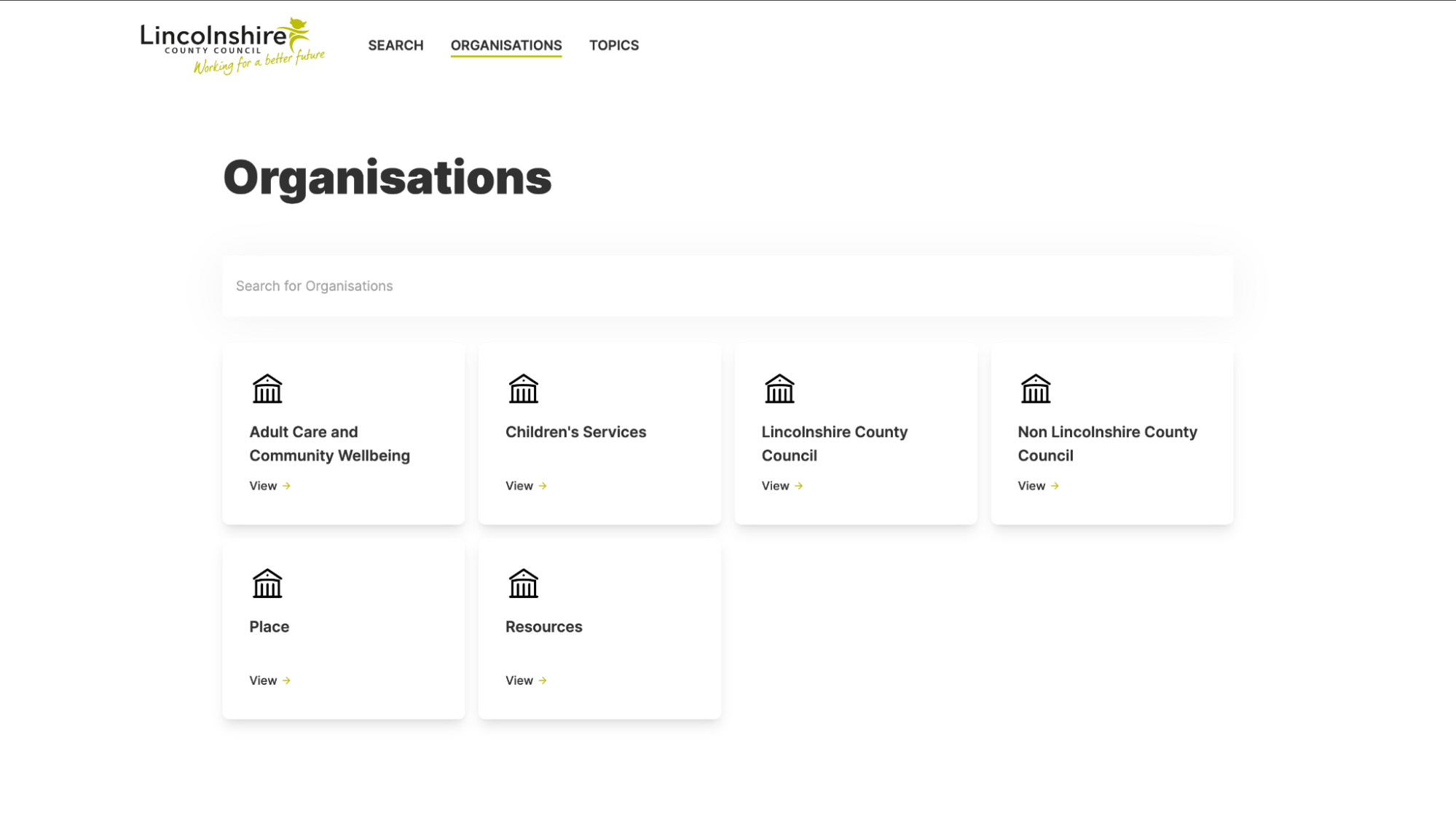View Adult Care and Community Wellbeing
Viewport: 1456px width, 837px height.
click(x=269, y=486)
